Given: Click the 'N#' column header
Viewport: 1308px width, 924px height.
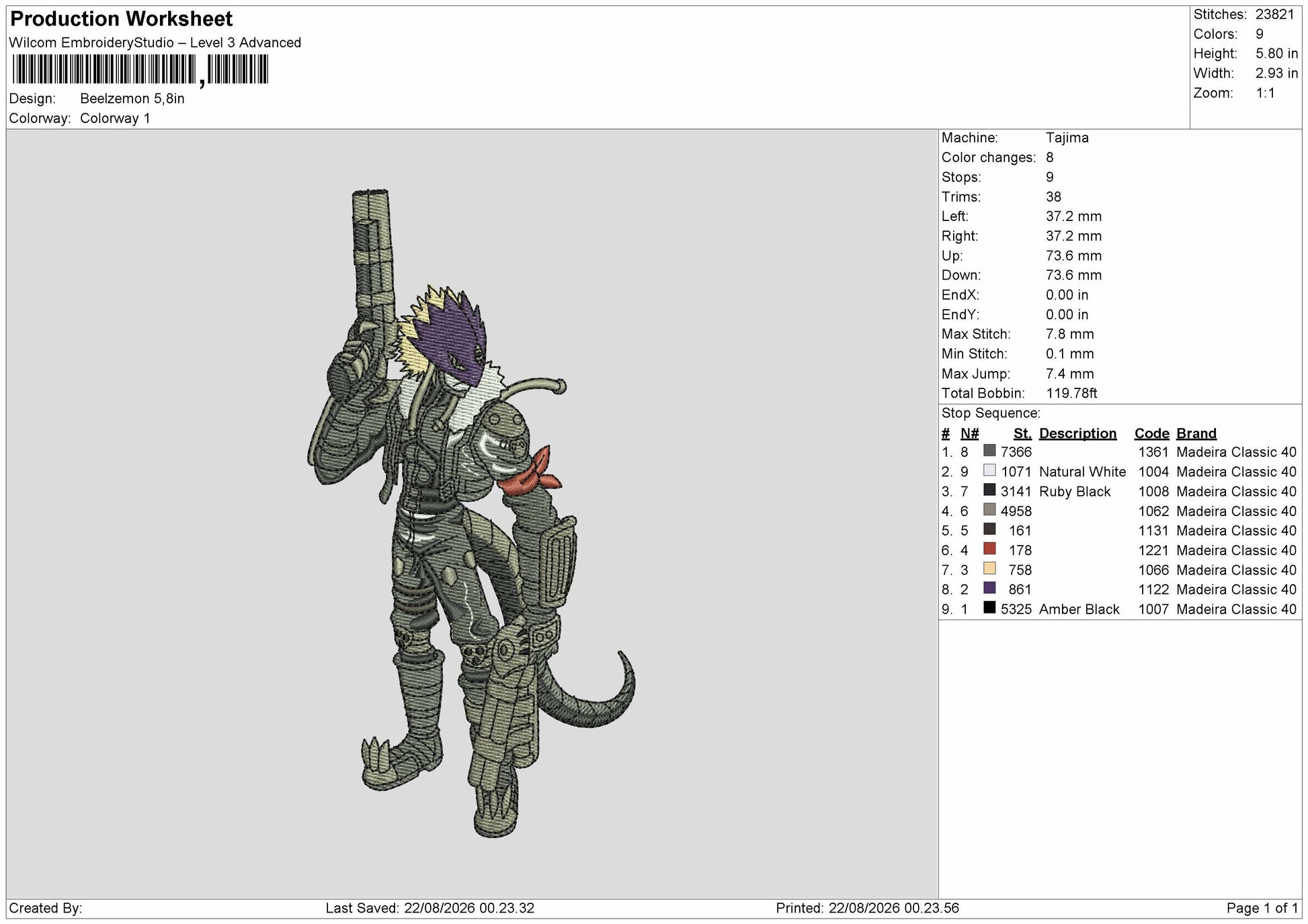Looking at the screenshot, I should click(970, 433).
